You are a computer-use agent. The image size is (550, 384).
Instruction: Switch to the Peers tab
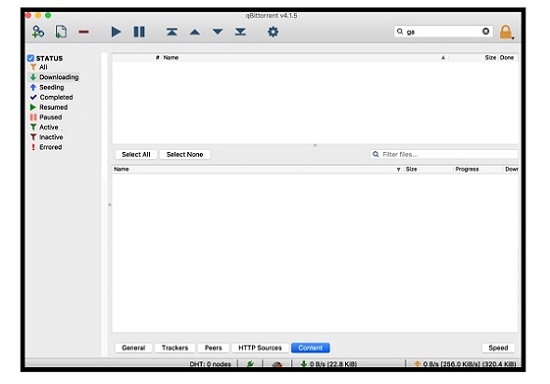click(213, 348)
